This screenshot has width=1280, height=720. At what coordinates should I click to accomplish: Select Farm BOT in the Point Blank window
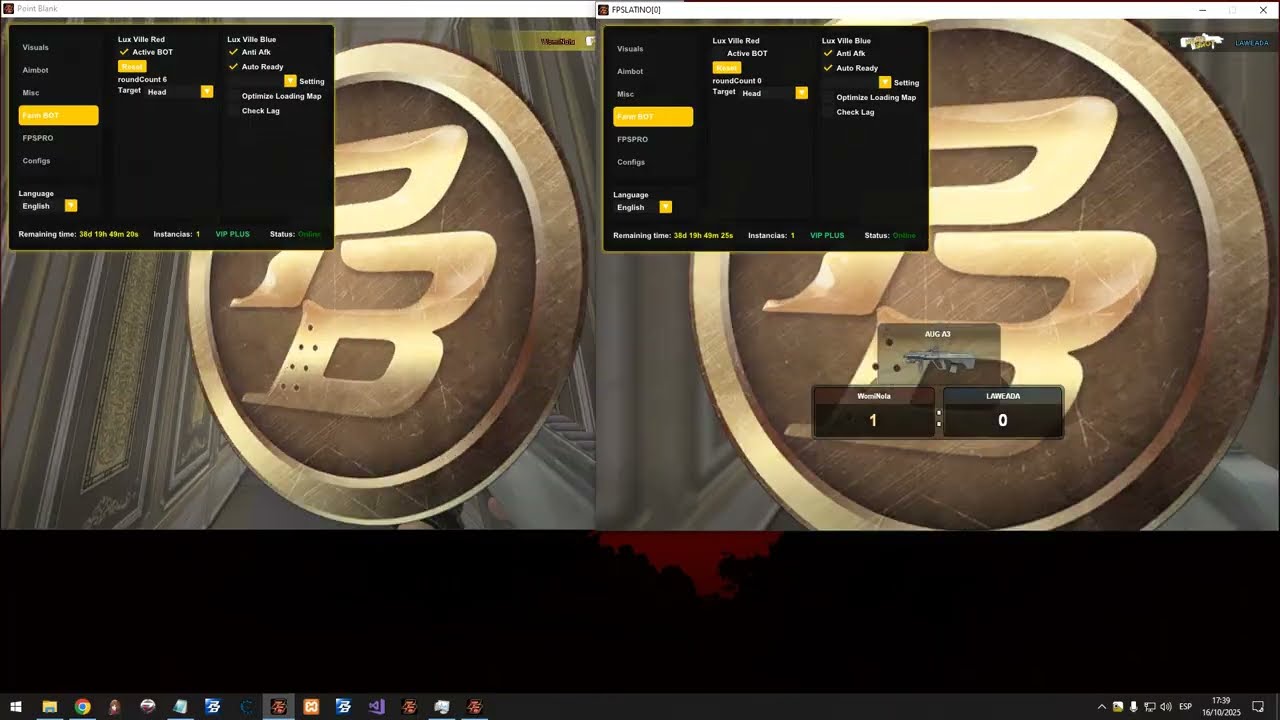coord(58,115)
